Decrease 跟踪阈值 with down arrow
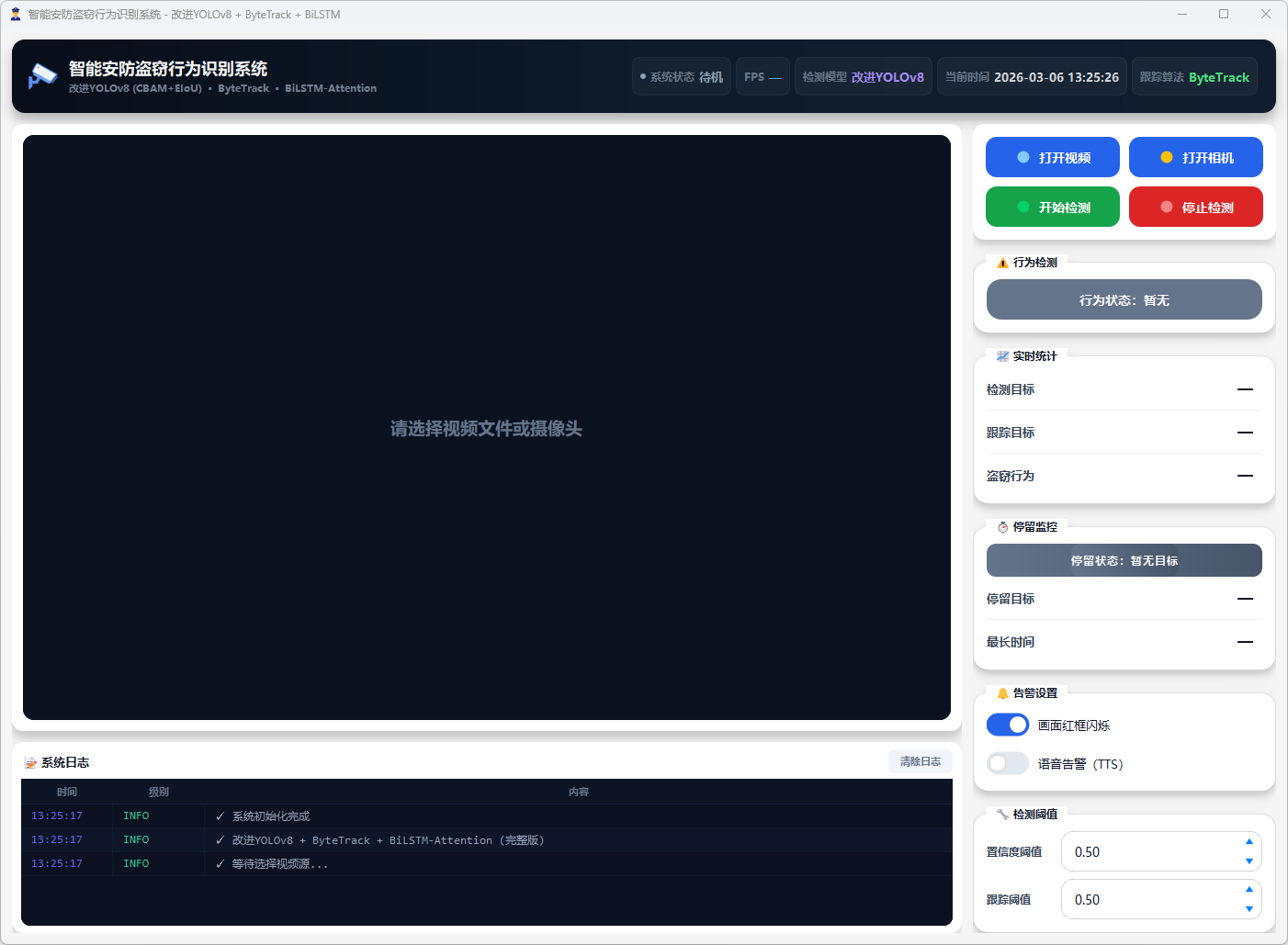 pos(1248,909)
